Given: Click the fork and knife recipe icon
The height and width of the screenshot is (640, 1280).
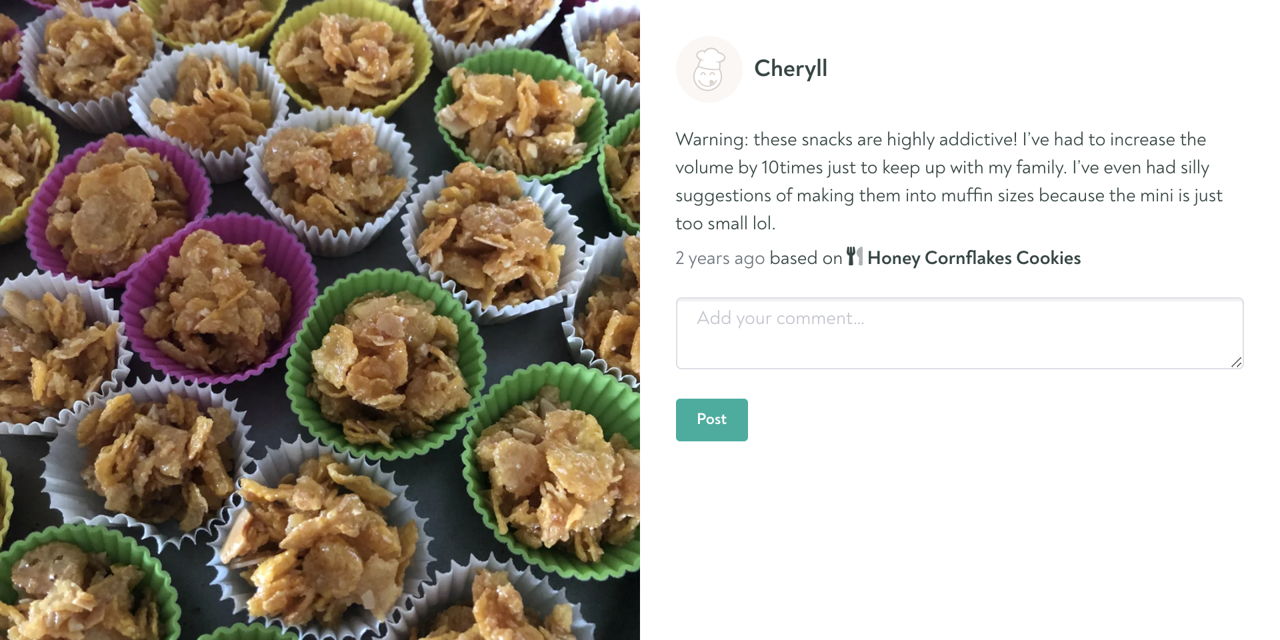Looking at the screenshot, I should [854, 257].
